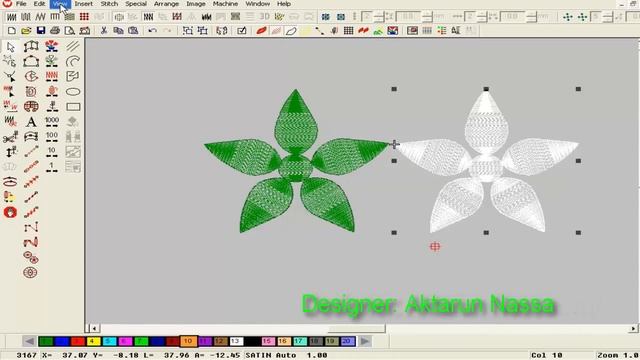Click the triple diagonal lines tool
Viewport: 640px width, 360px height.
[x=73, y=46]
